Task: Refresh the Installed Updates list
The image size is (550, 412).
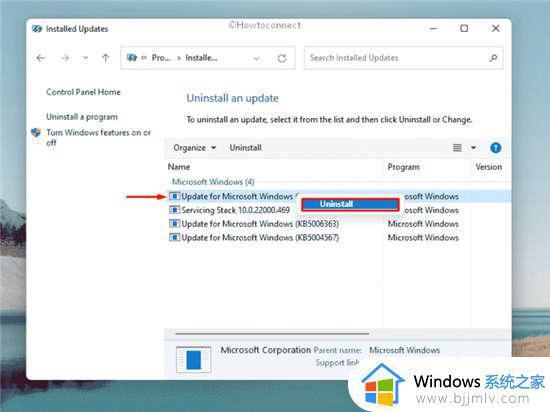Action: 282,58
